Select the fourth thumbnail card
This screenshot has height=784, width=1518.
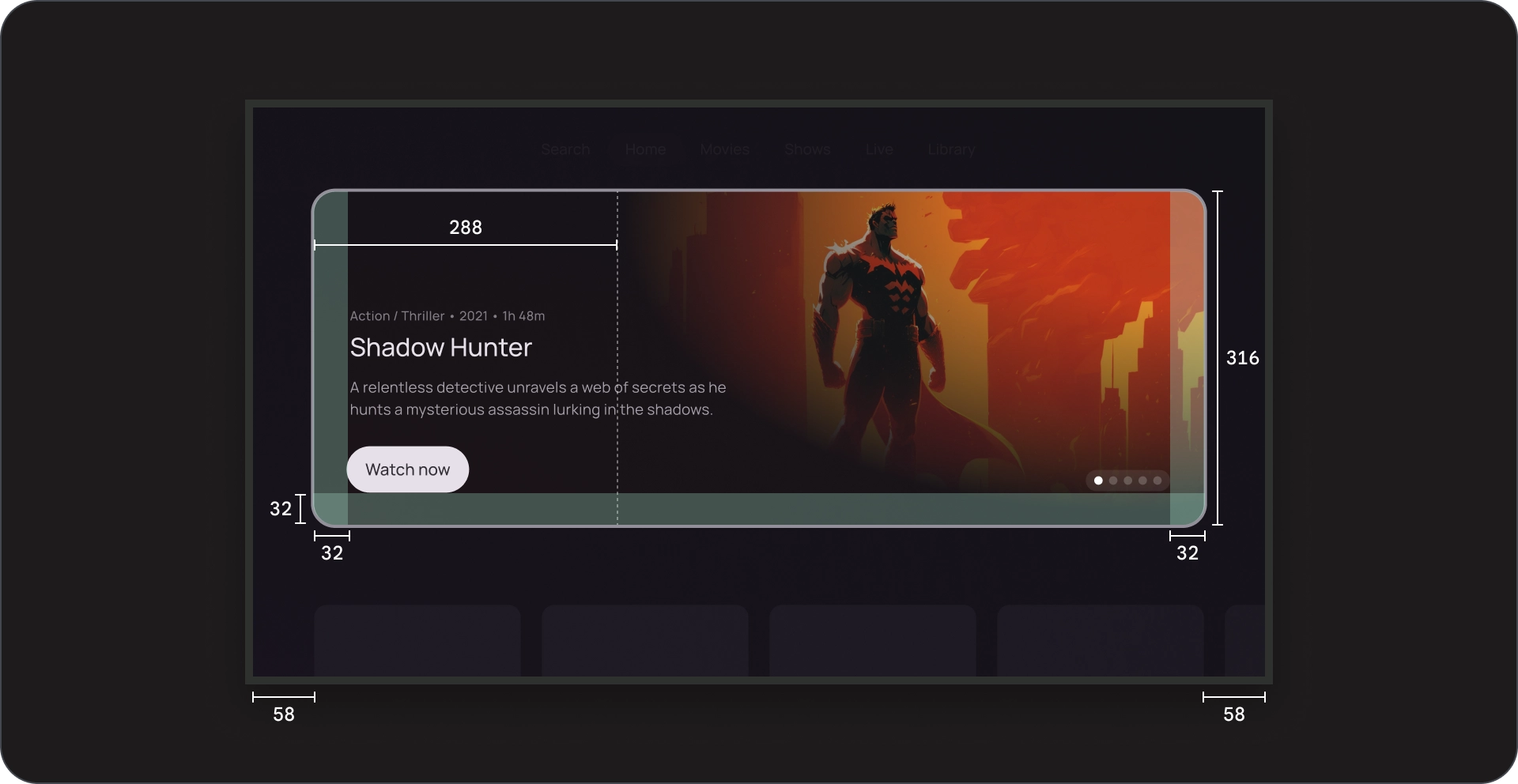pyautogui.click(x=1099, y=642)
